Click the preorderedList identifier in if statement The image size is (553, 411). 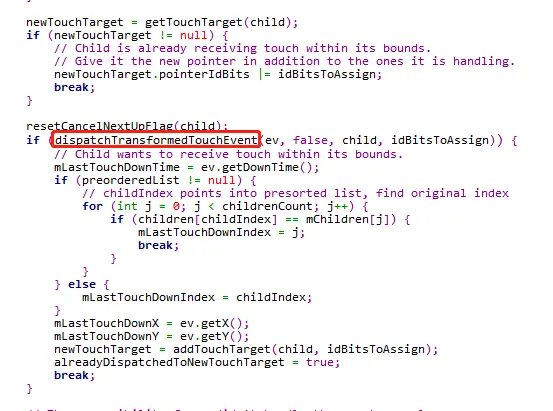(x=130, y=180)
